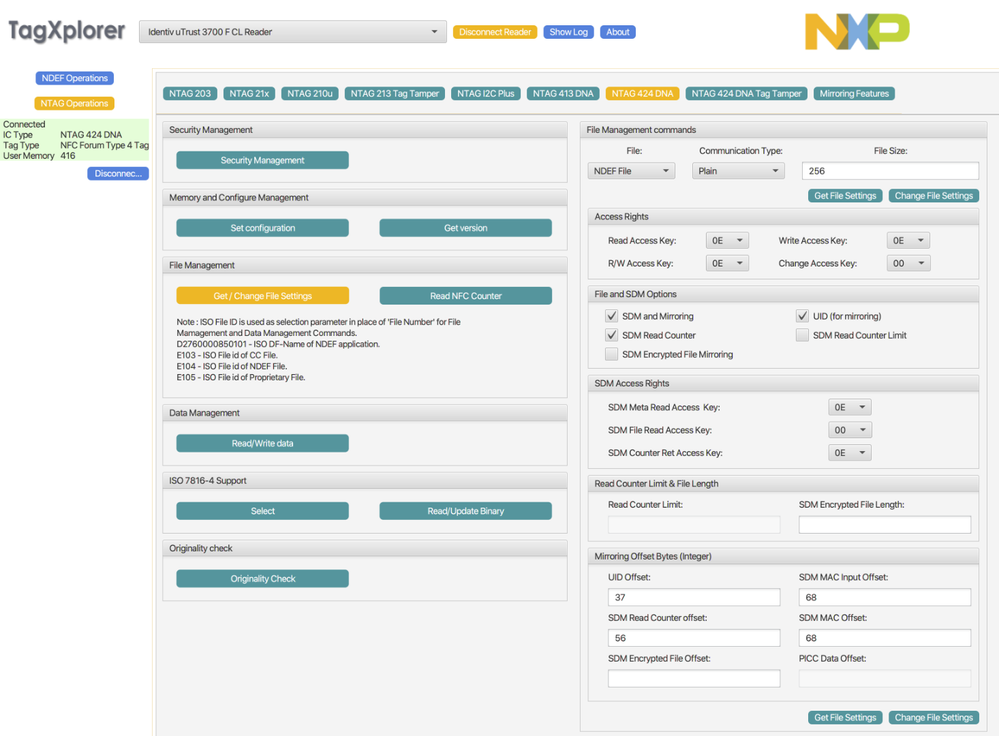Screen dimensions: 999x736
Task: Click the TagXplorer logo
Action: pyautogui.click(x=66, y=31)
